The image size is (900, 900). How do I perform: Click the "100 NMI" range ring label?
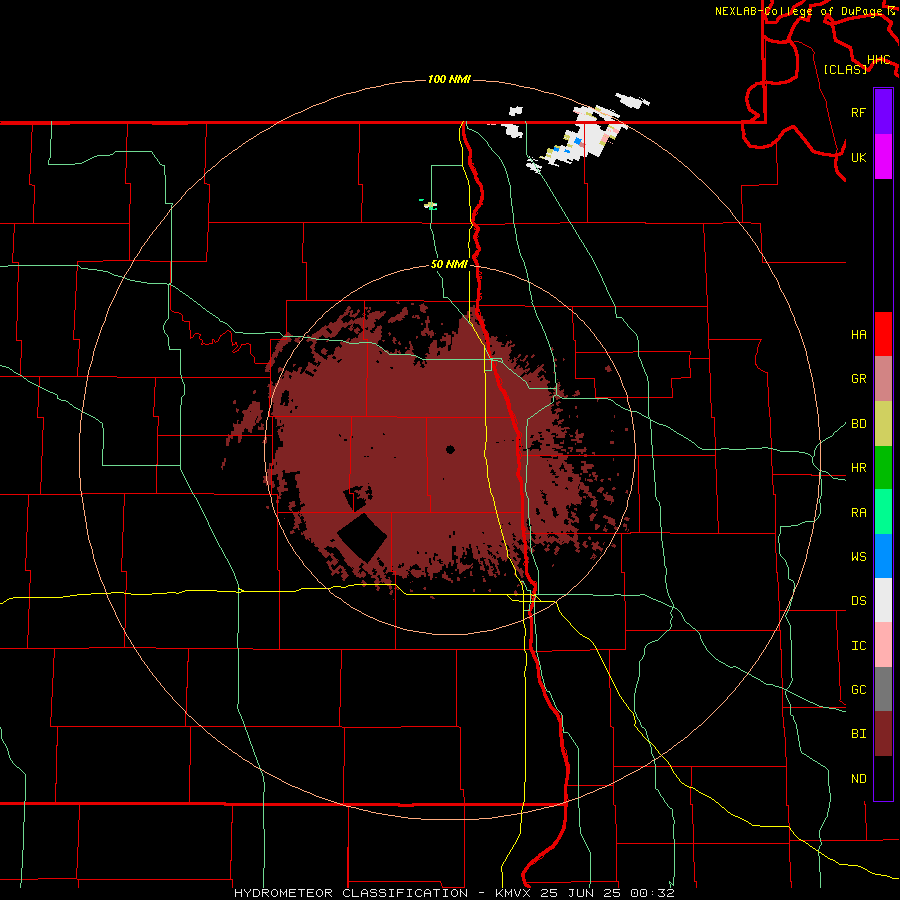tap(449, 79)
